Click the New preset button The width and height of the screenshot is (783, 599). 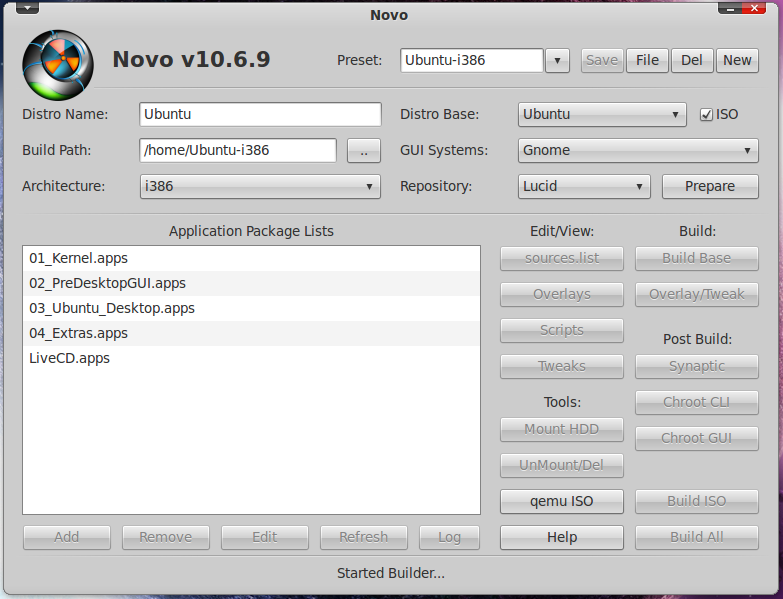[x=737, y=61]
